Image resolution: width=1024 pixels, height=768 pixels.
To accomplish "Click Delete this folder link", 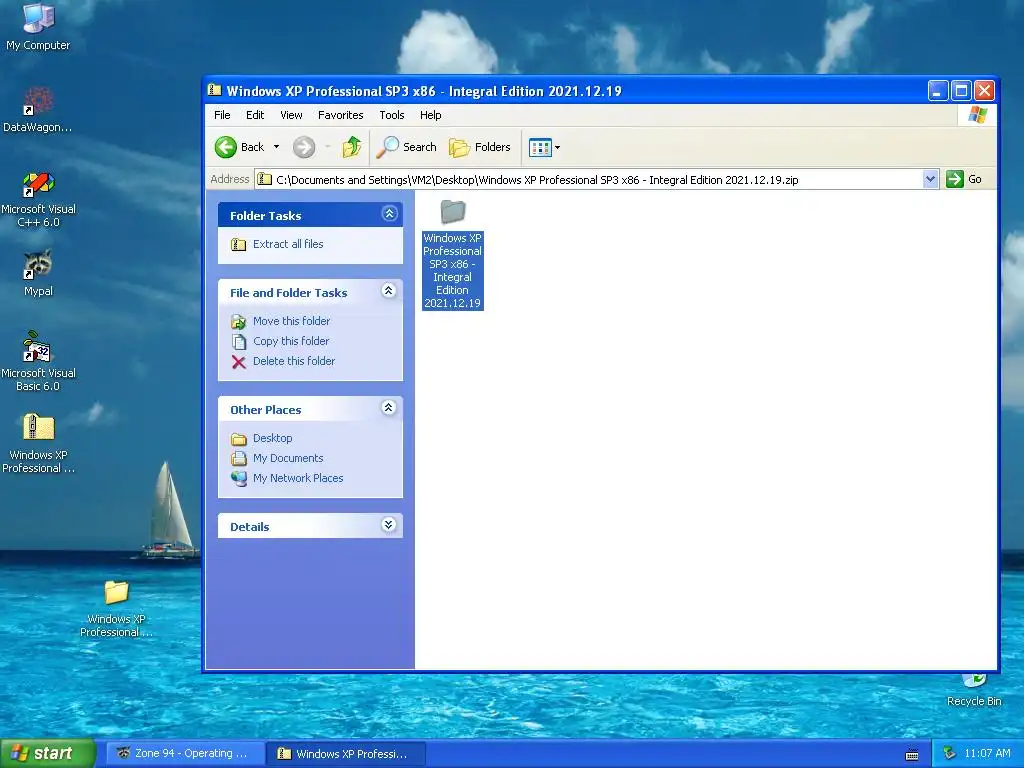I will [294, 360].
